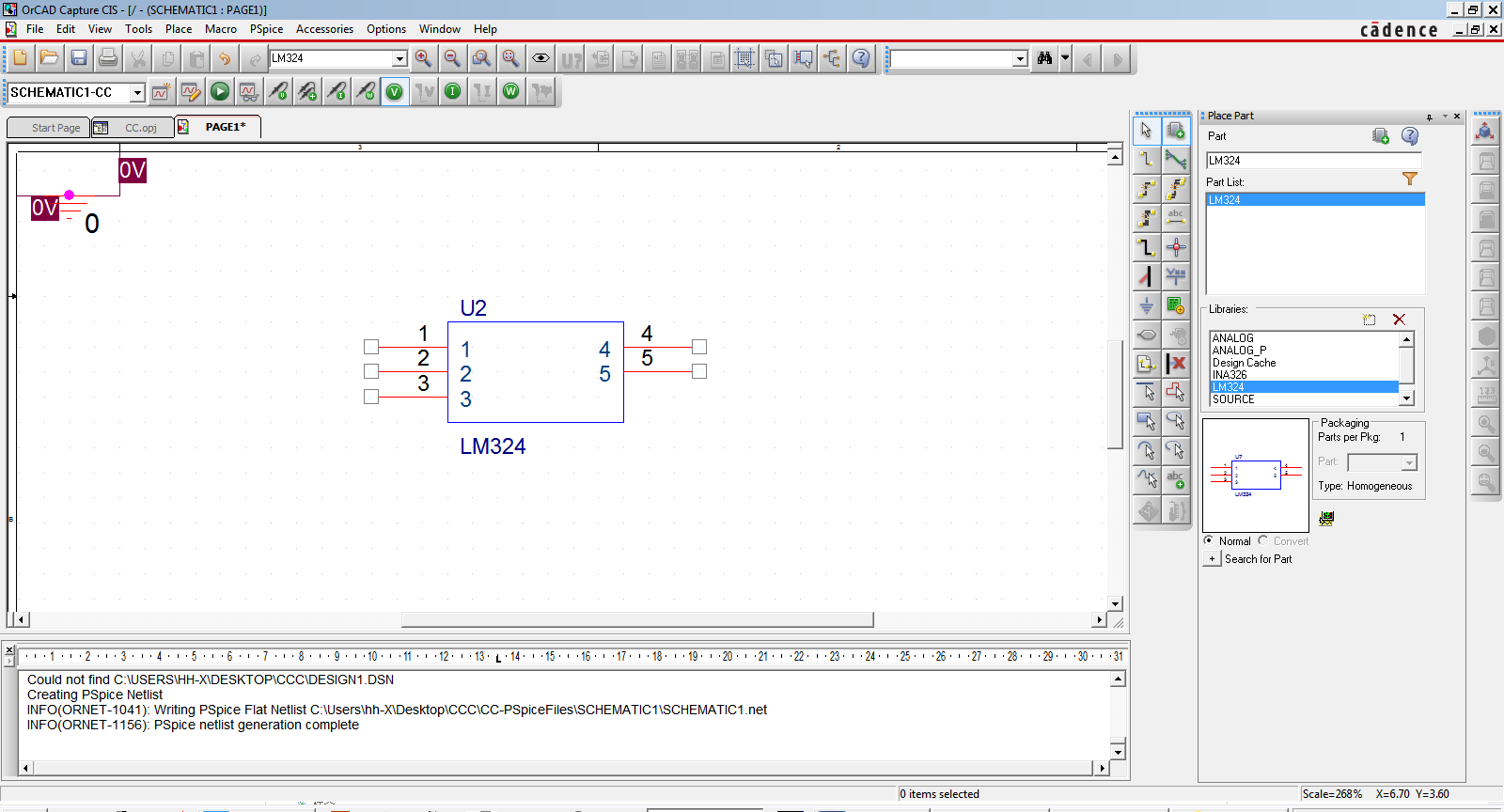The height and width of the screenshot is (812, 1504).
Task: Create a new document
Action: point(20,58)
